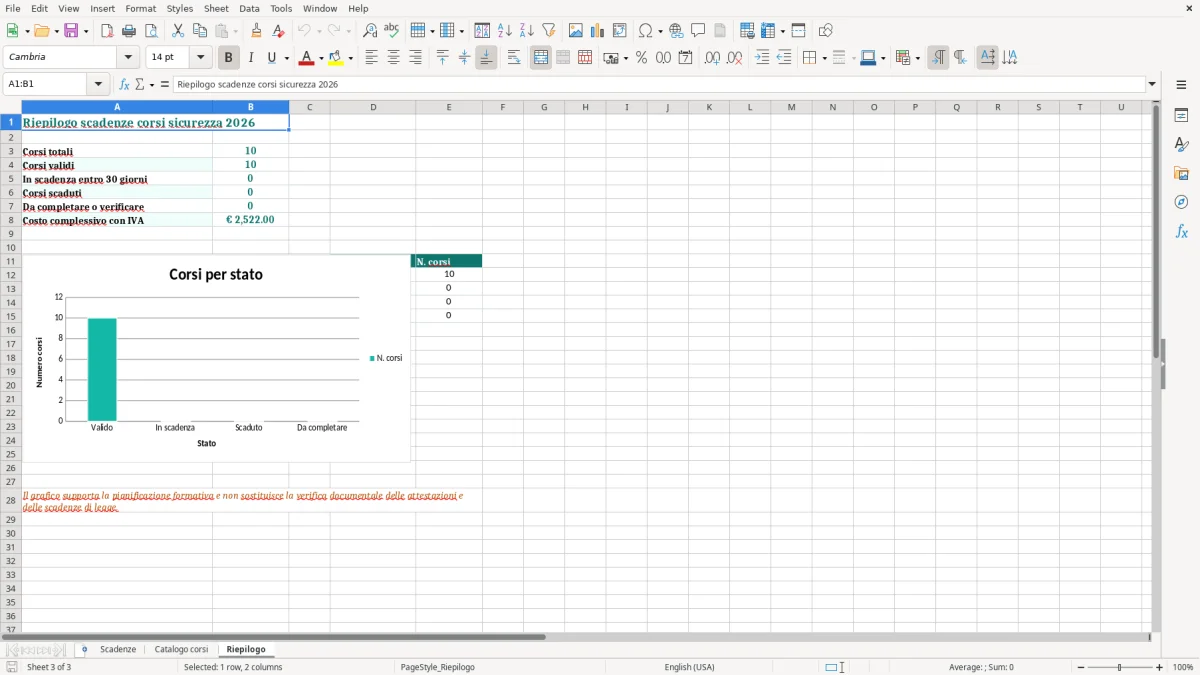
Task: Click the yellow Background Color swatch
Action: click(x=336, y=58)
